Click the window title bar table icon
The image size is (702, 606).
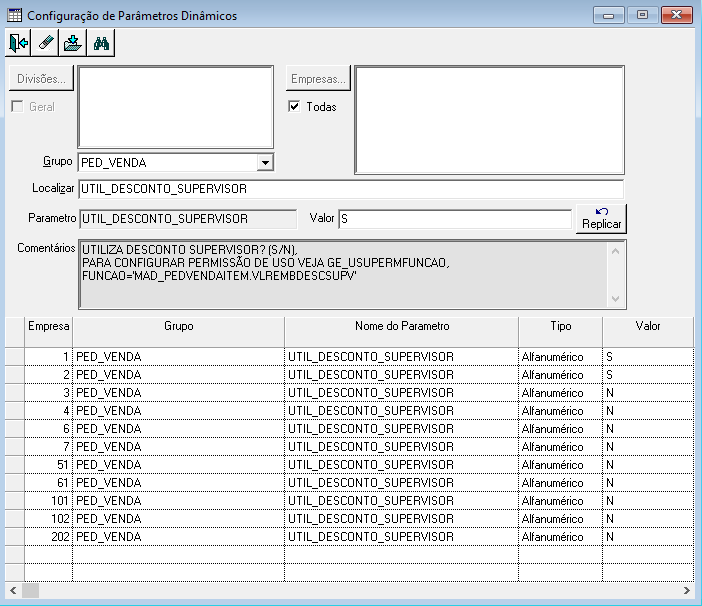pyautogui.click(x=14, y=15)
